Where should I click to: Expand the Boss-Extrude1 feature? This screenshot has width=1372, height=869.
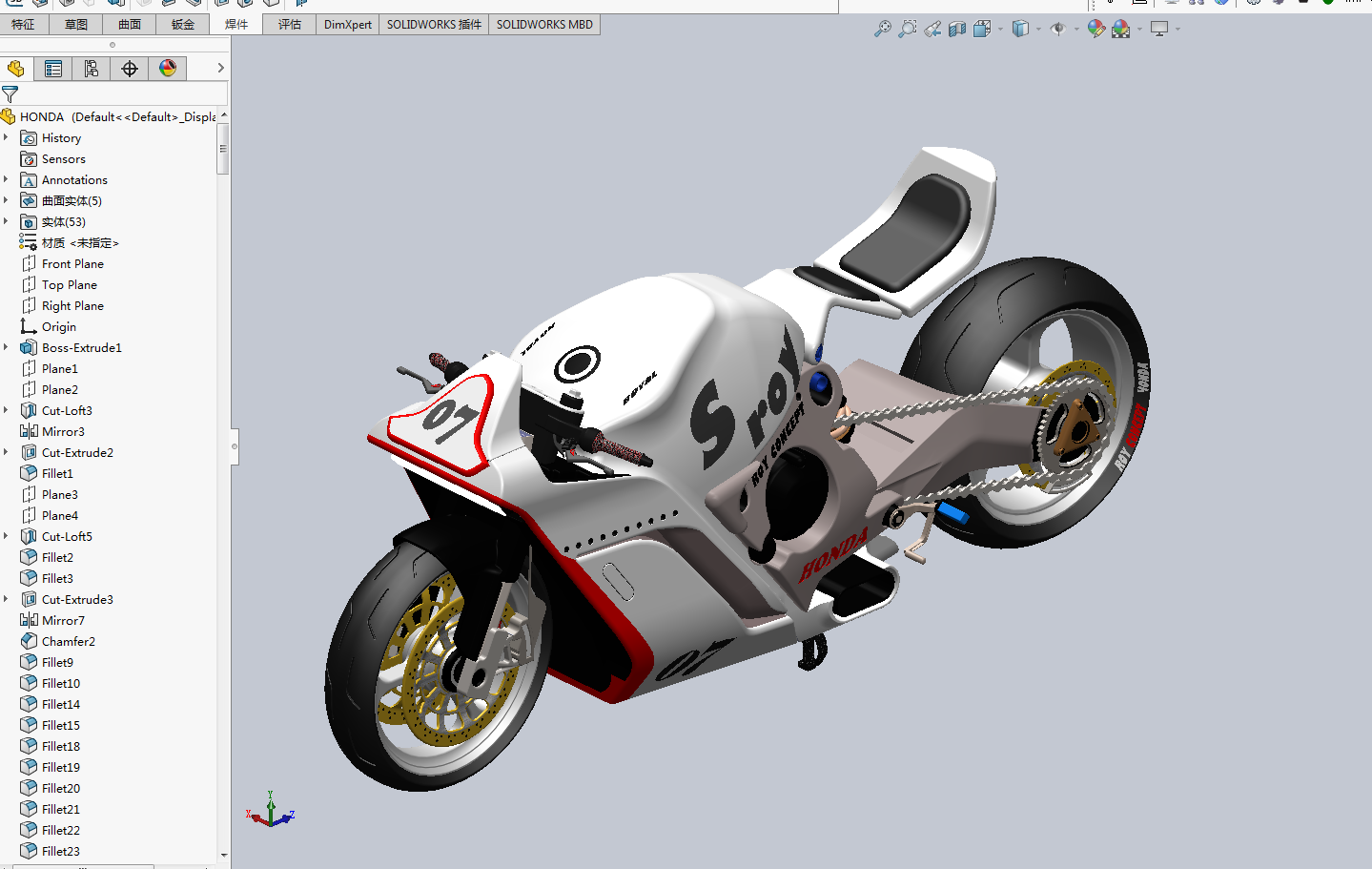tap(6, 347)
